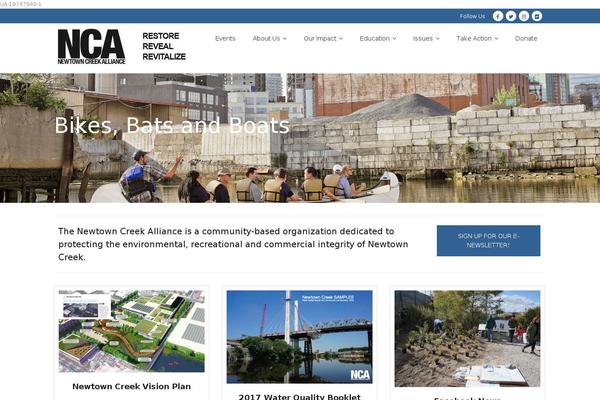Viewport: 600px width, 400px height.
Task: Open the NCA Facebook page icon
Action: coord(498,16)
